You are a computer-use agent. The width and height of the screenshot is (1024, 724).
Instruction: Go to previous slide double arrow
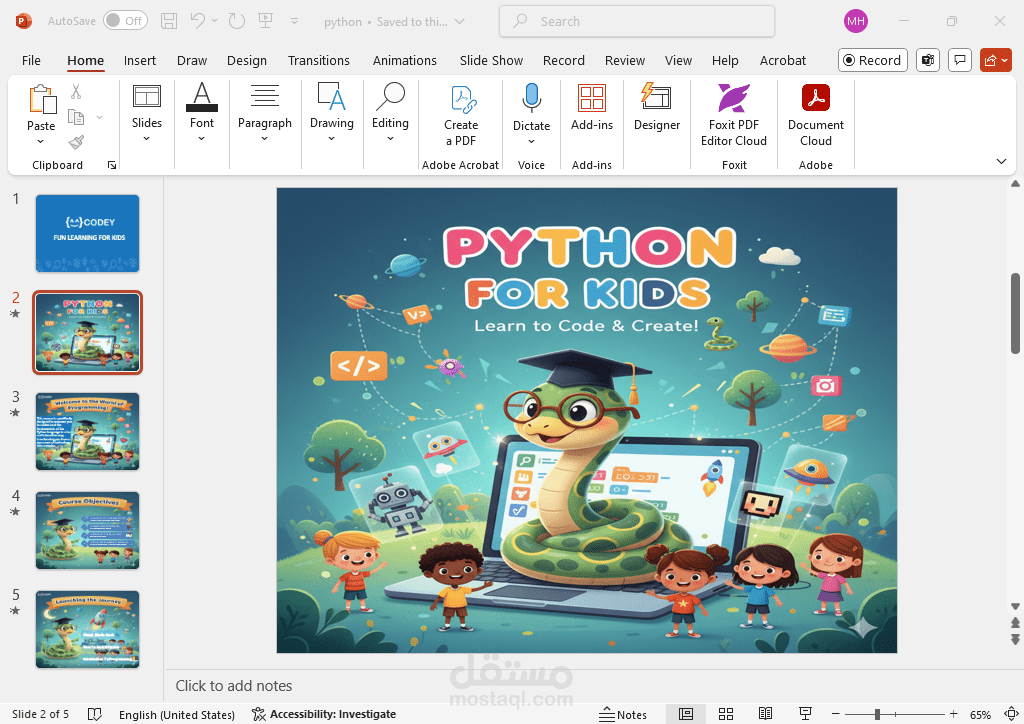pyautogui.click(x=1015, y=622)
